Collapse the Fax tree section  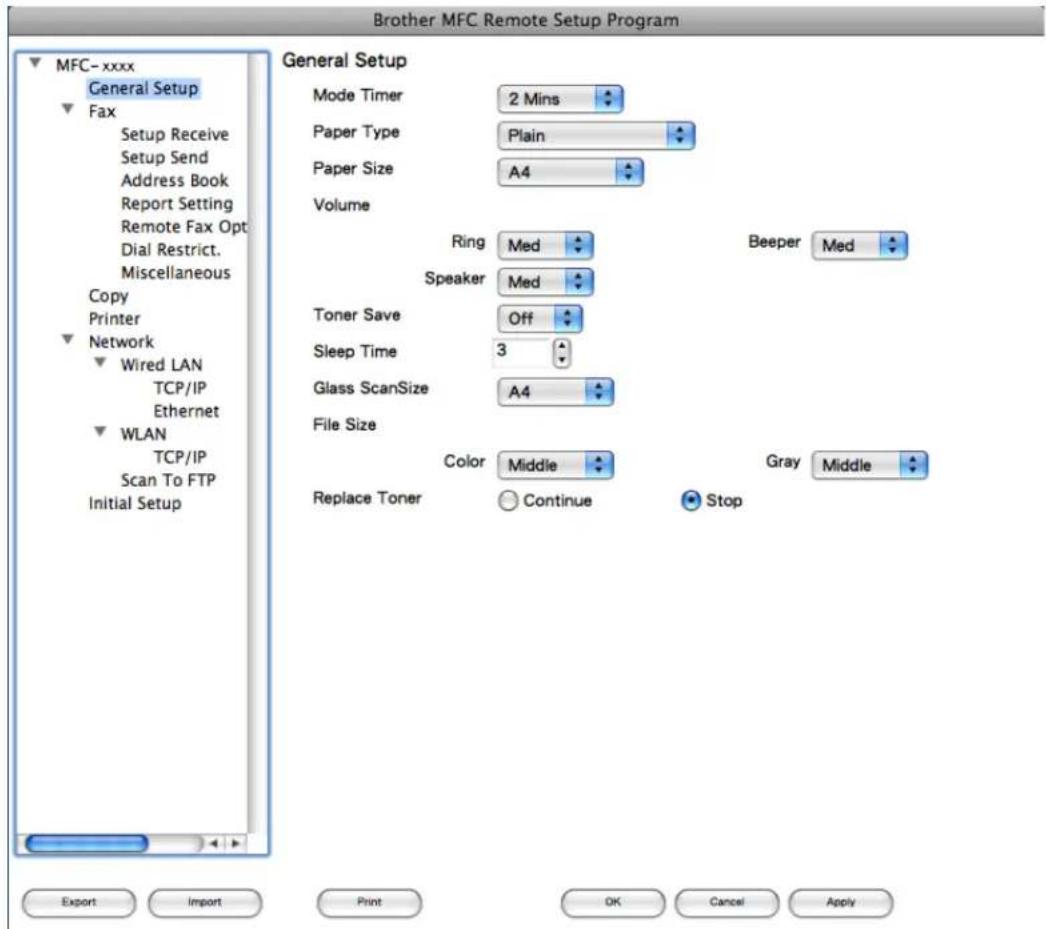(67, 109)
